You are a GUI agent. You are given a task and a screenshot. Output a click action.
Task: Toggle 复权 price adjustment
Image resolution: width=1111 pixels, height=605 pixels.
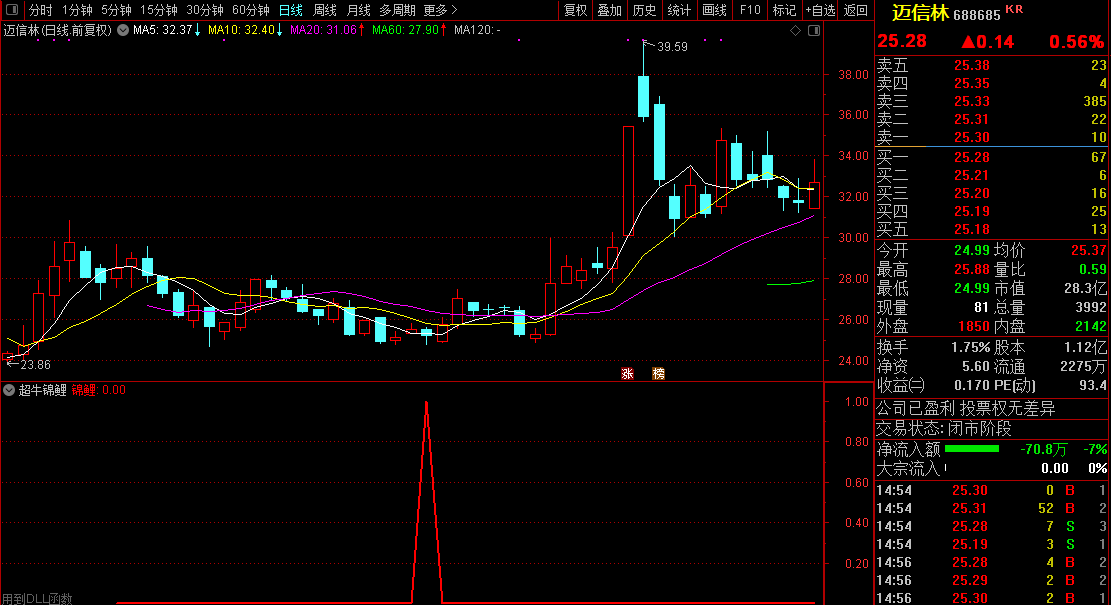576,10
